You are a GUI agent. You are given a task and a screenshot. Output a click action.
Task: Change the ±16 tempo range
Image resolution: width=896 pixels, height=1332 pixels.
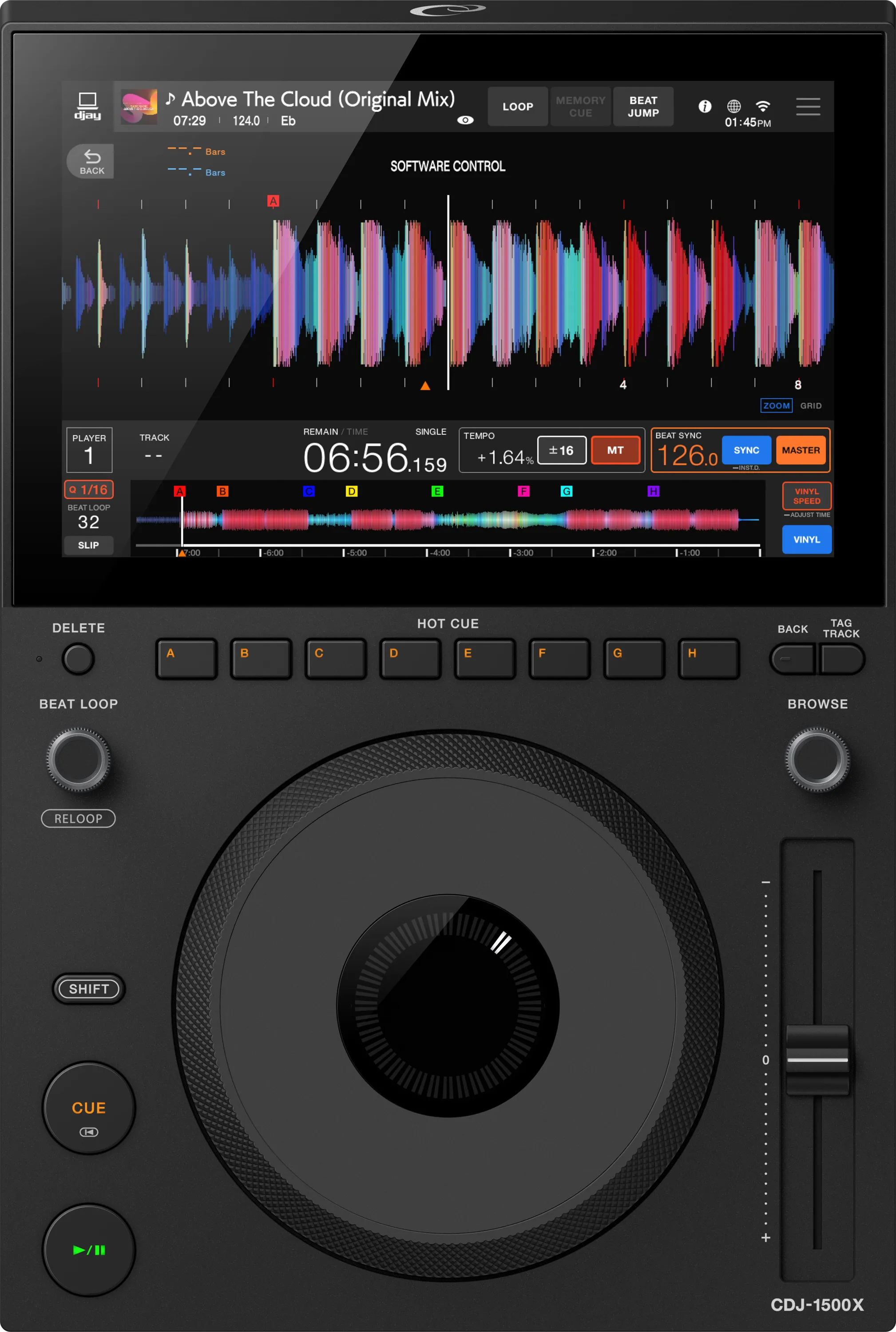[562, 450]
